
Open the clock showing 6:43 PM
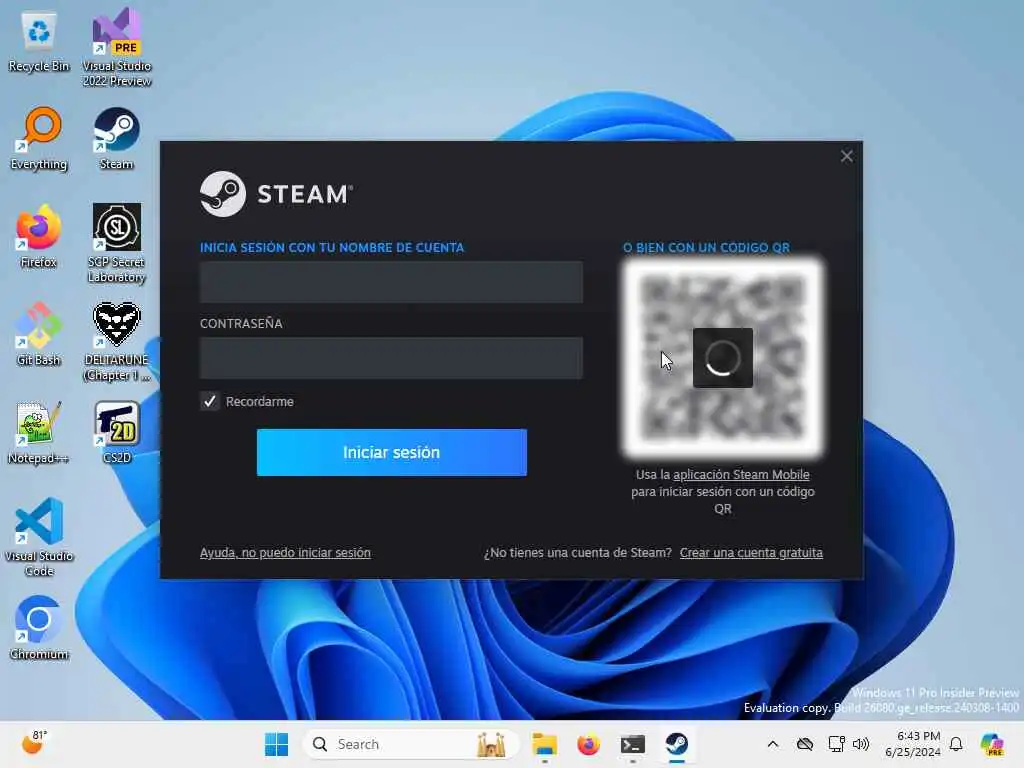[x=913, y=744]
